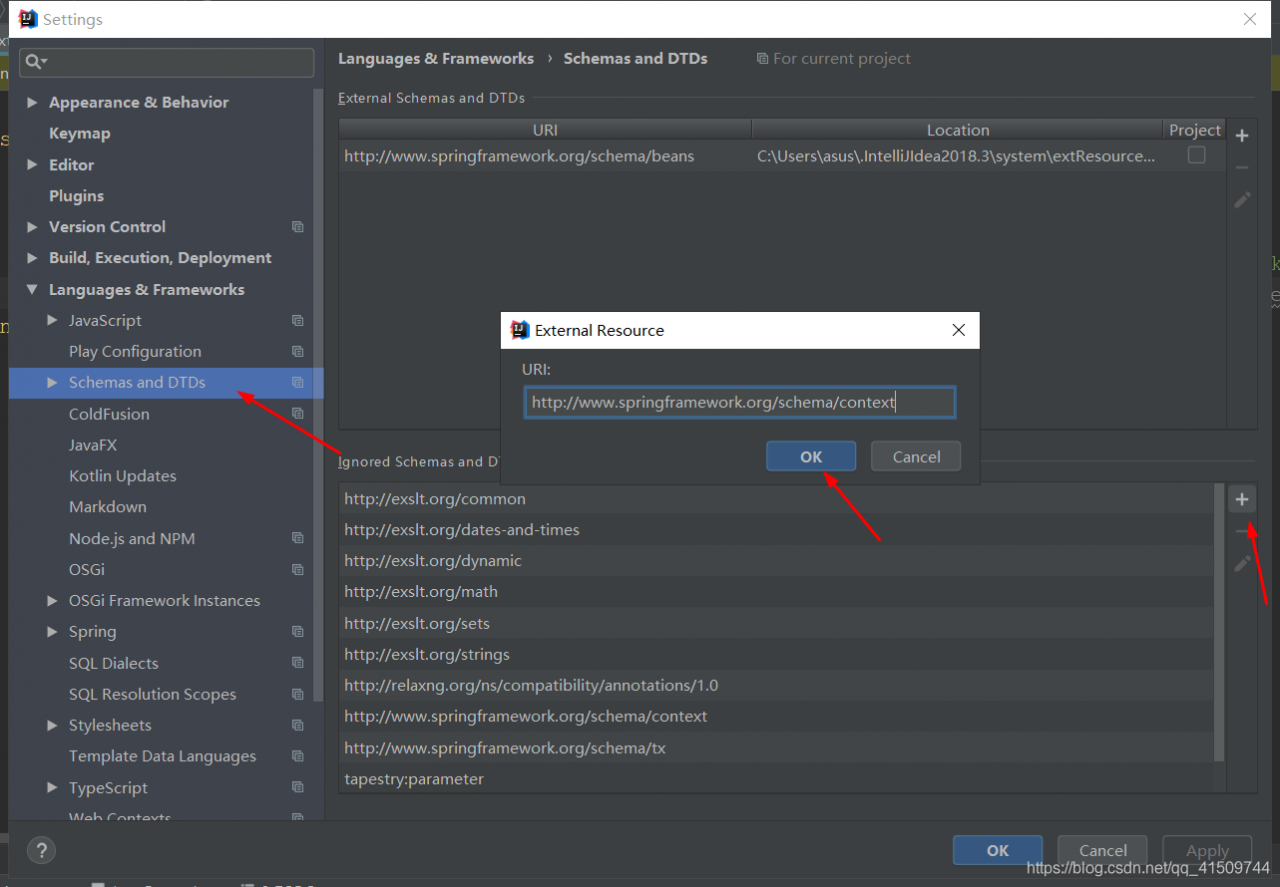
Task: Click the project-level icon beside OSGi
Action: [x=297, y=570]
